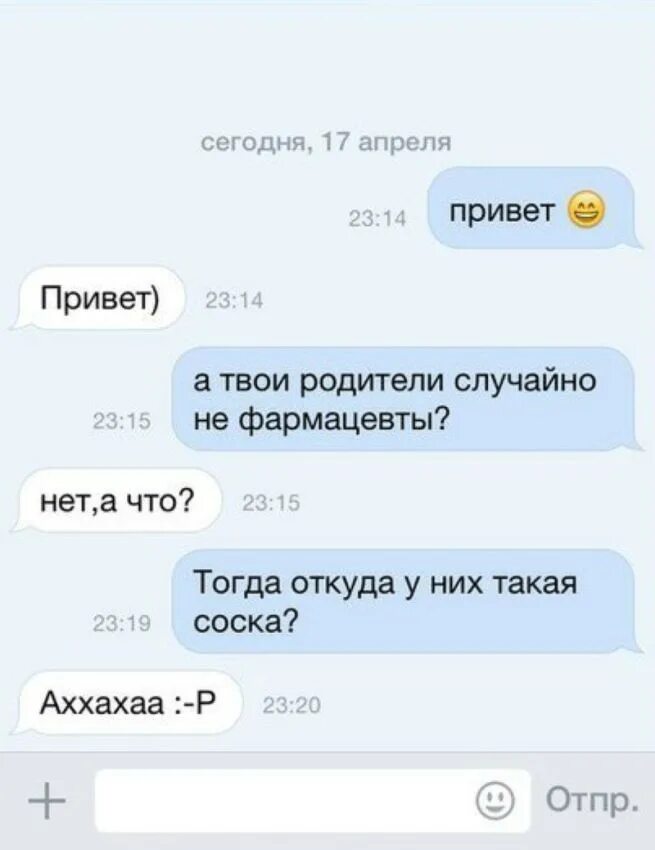Viewport: 655px width, 850px height.
Task: Tap the 23:14 timestamp beside sent 'привет'
Action: [377, 218]
